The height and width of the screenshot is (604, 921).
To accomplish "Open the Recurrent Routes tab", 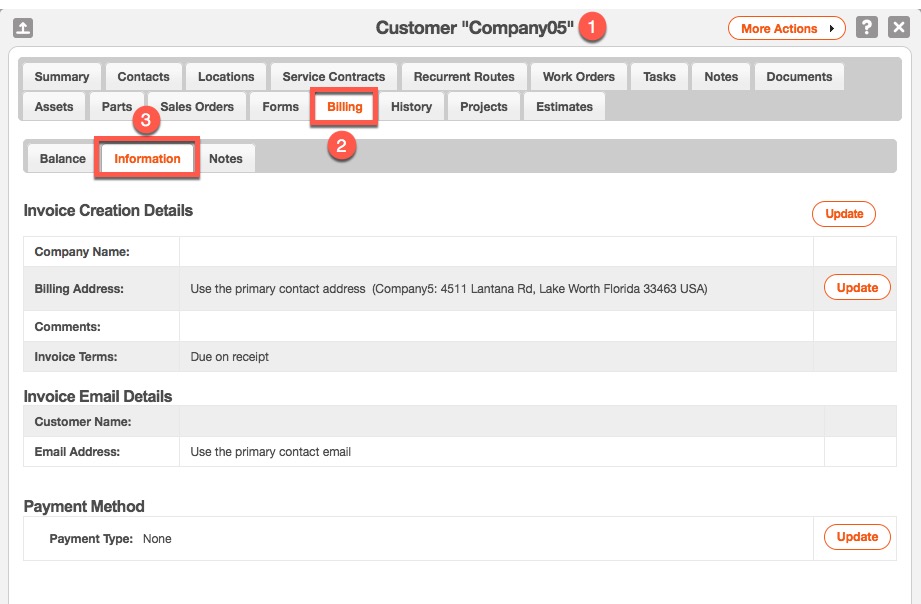I will pyautogui.click(x=464, y=77).
